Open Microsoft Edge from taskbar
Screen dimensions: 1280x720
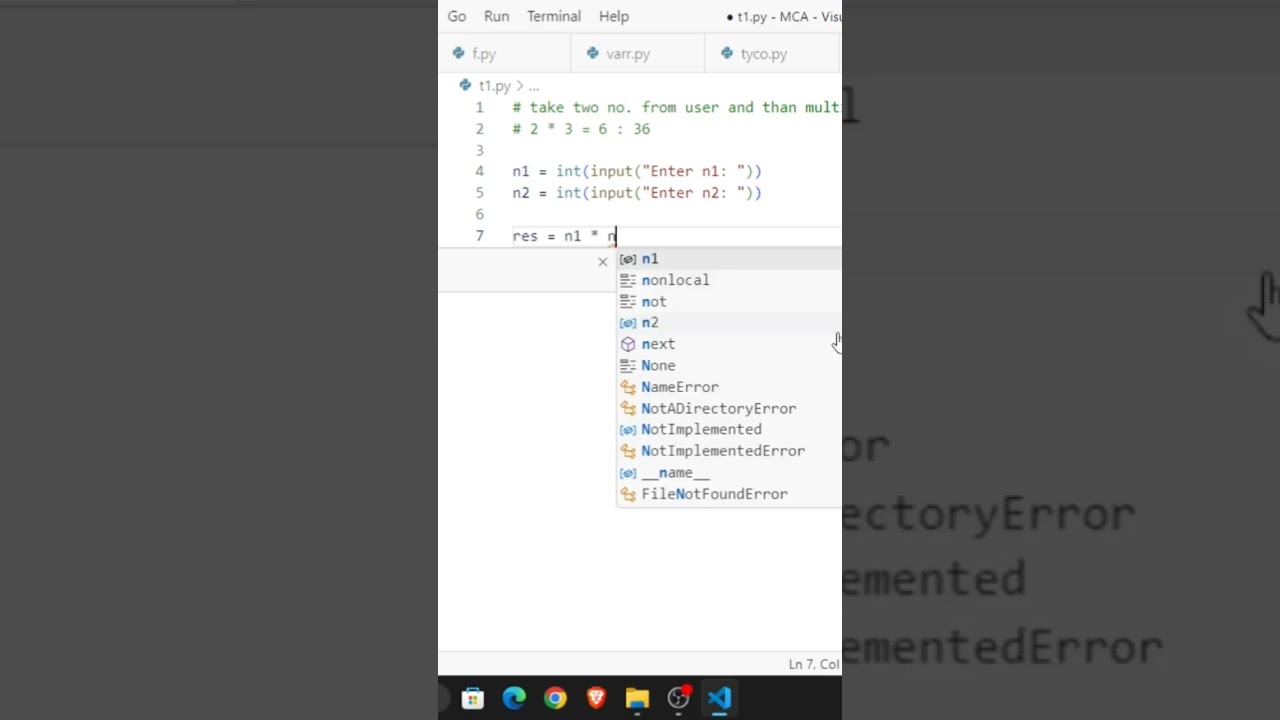coord(514,698)
